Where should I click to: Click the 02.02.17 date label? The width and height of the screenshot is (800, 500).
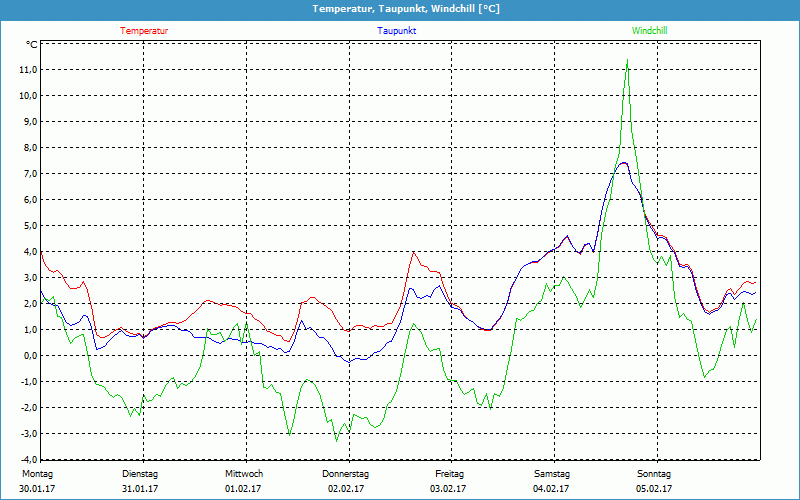click(x=346, y=488)
